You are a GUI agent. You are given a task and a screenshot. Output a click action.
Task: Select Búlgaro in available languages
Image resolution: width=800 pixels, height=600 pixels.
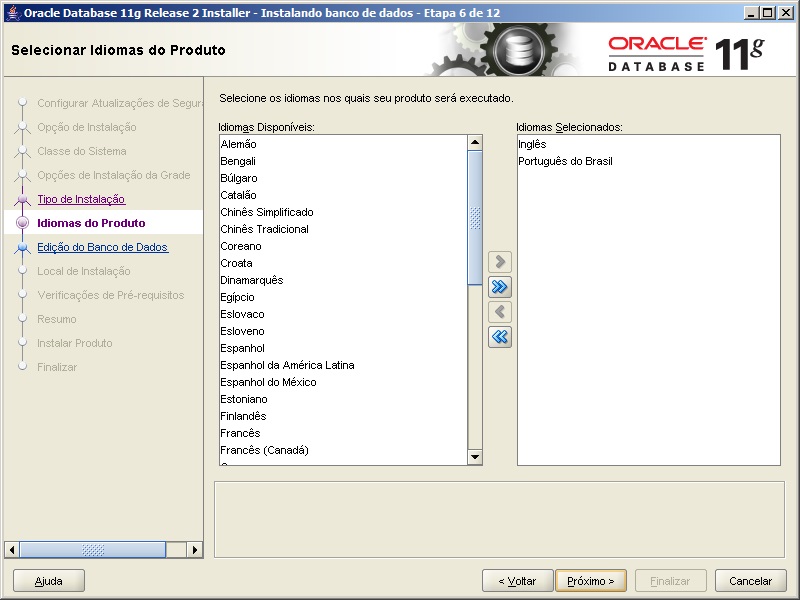point(343,178)
